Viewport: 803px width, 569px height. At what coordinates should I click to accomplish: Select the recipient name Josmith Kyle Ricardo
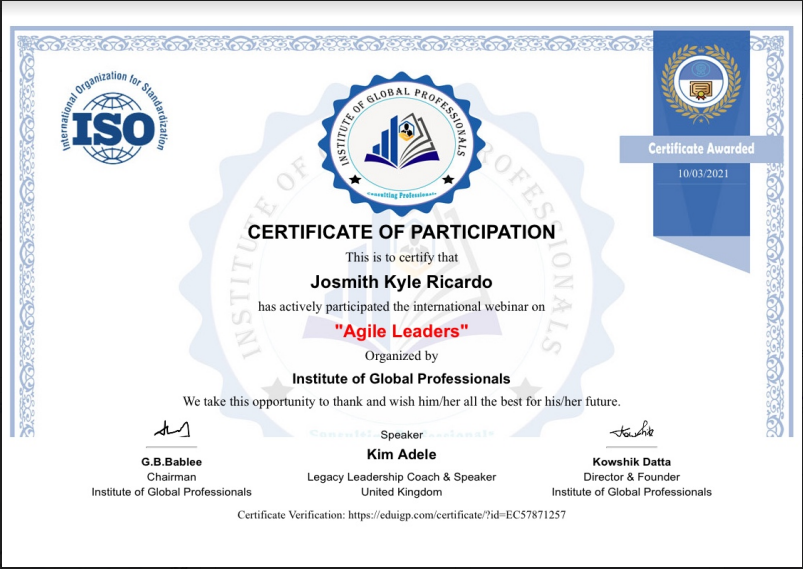pos(402,282)
